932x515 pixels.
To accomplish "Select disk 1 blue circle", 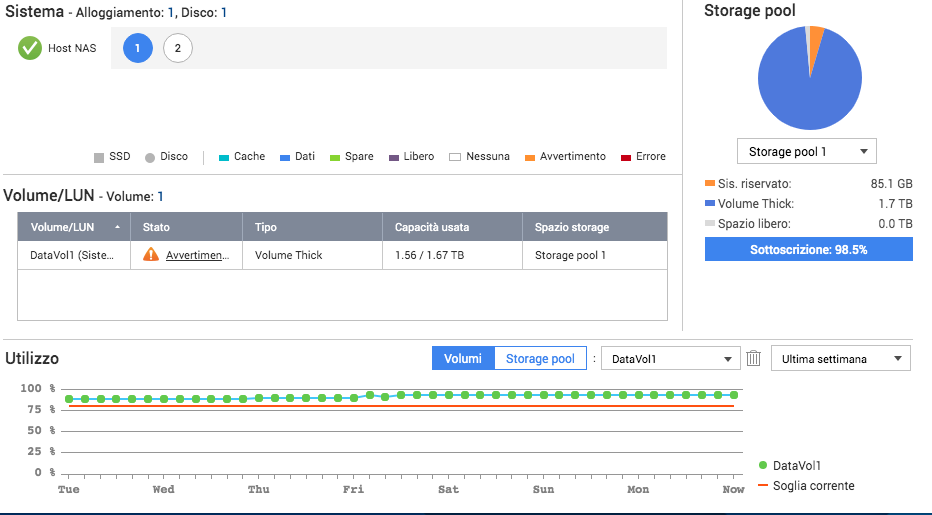I will pyautogui.click(x=138, y=48).
